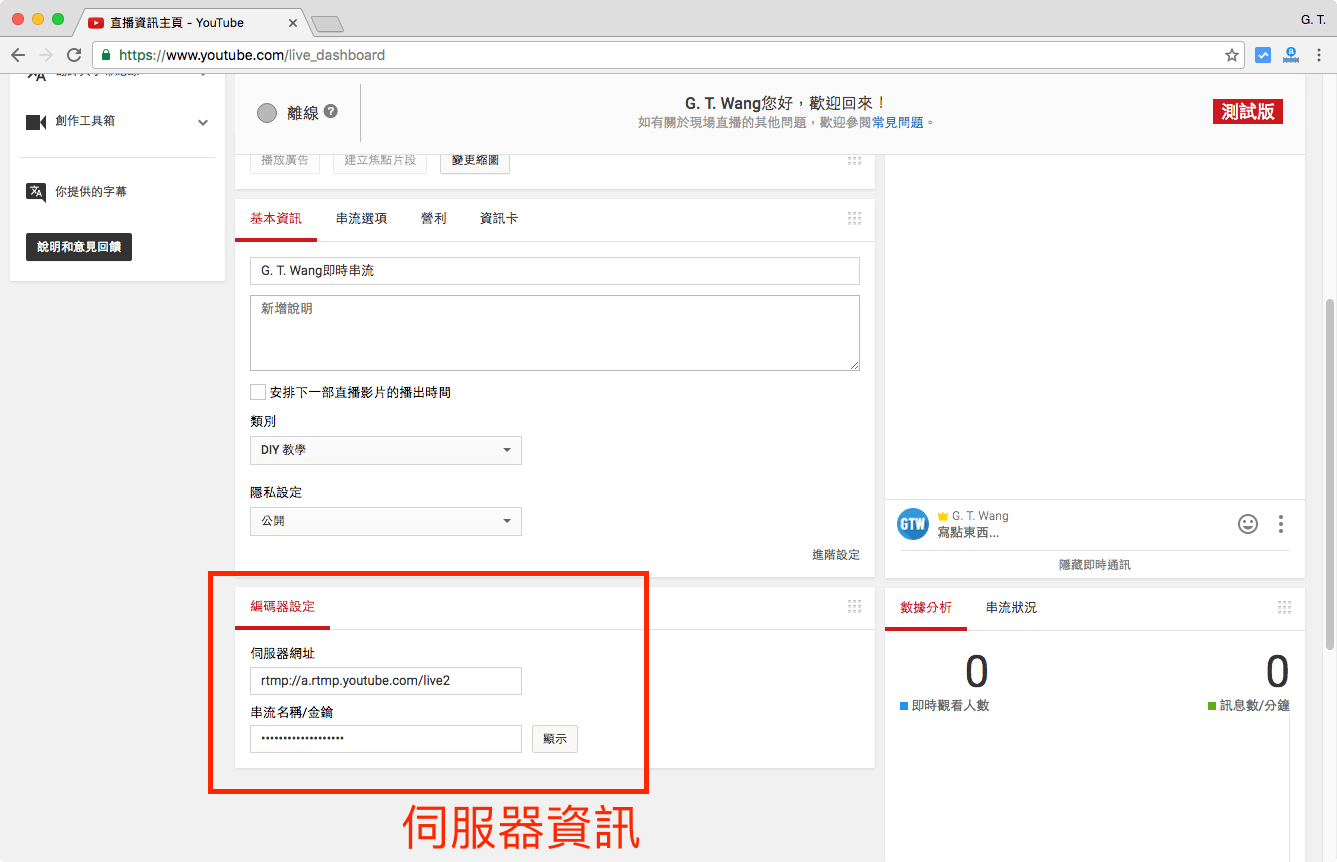The height and width of the screenshot is (862, 1337).
Task: Switch to the 串流狀況 tab
Action: (x=1010, y=606)
